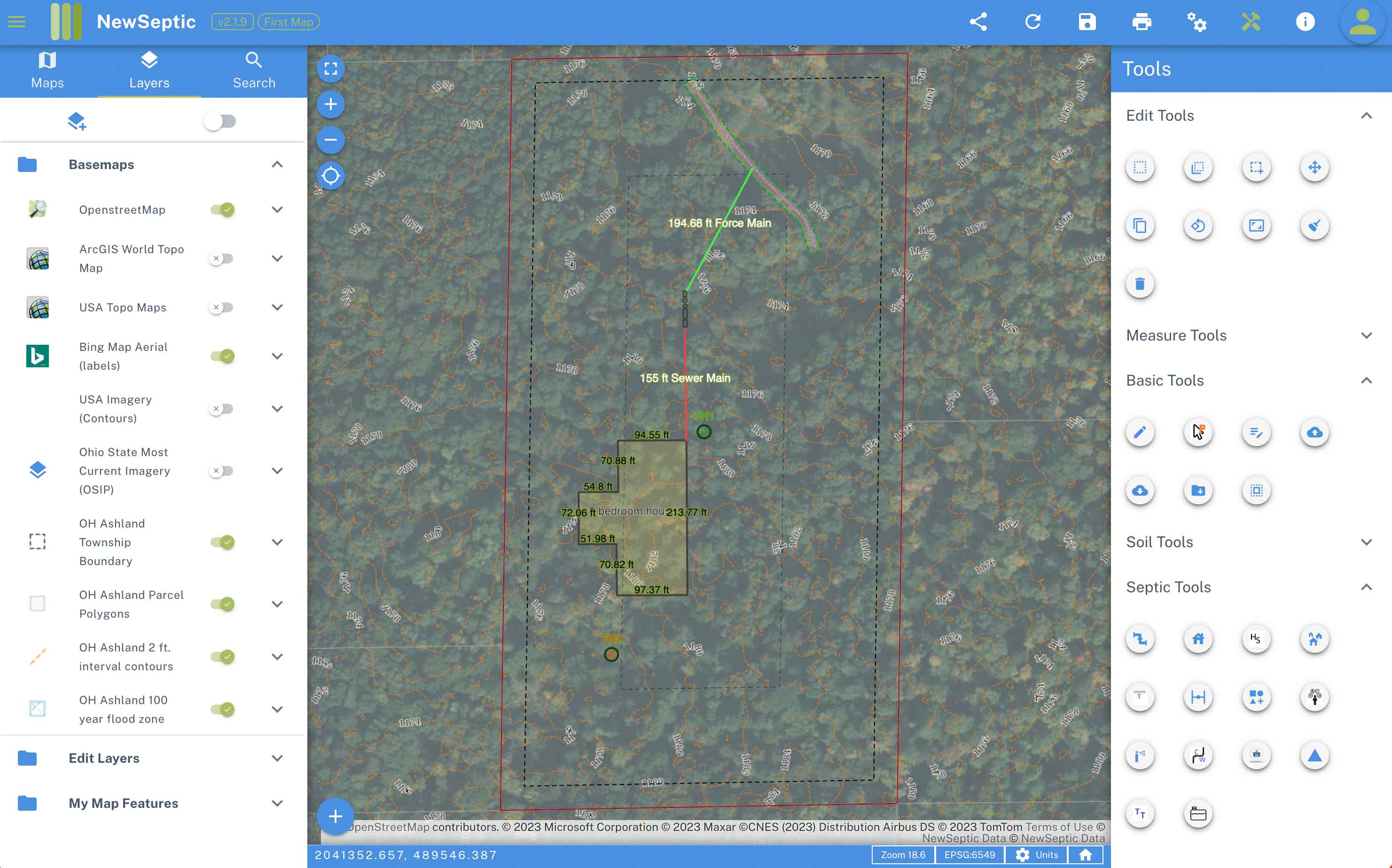Turn off the OH Ashland Parcel Polygons layer

pyautogui.click(x=222, y=604)
